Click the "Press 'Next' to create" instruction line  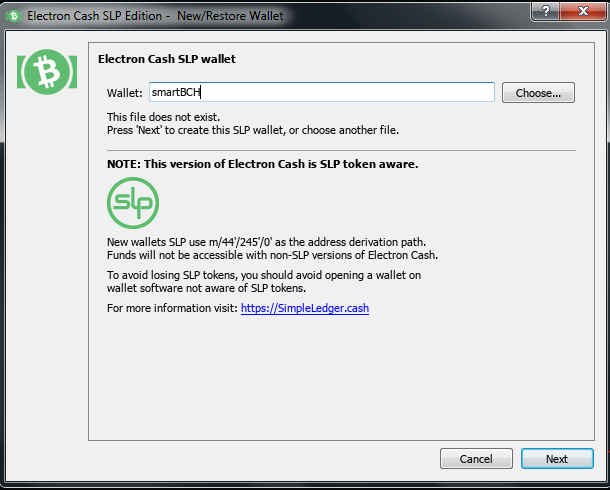tap(253, 130)
